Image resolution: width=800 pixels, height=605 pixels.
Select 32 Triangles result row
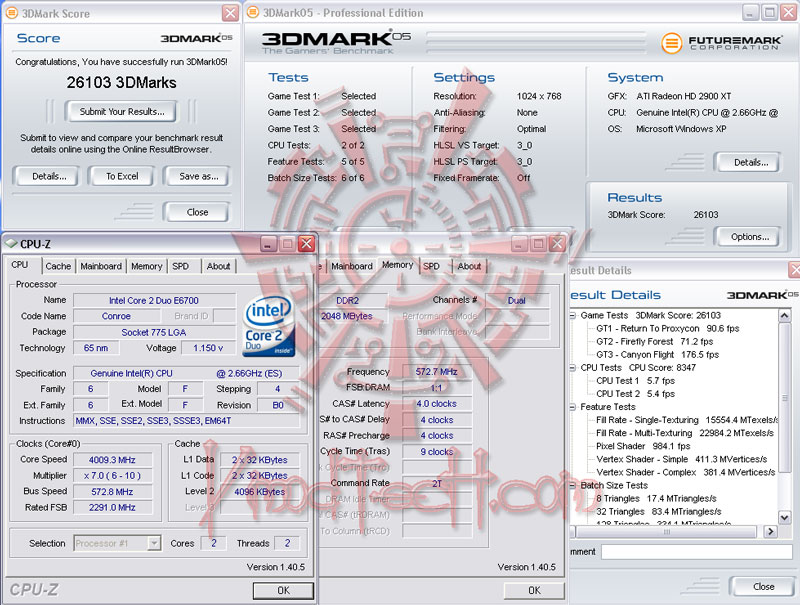[659, 512]
